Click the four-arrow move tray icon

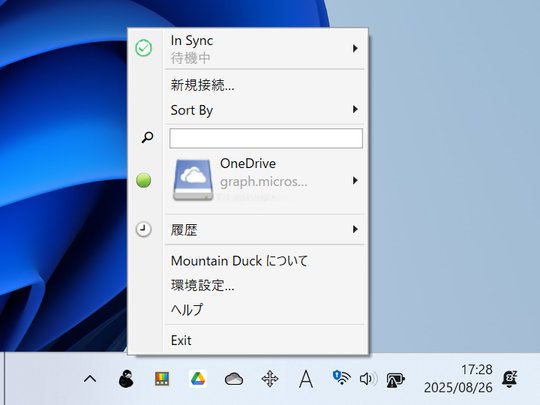tap(270, 379)
